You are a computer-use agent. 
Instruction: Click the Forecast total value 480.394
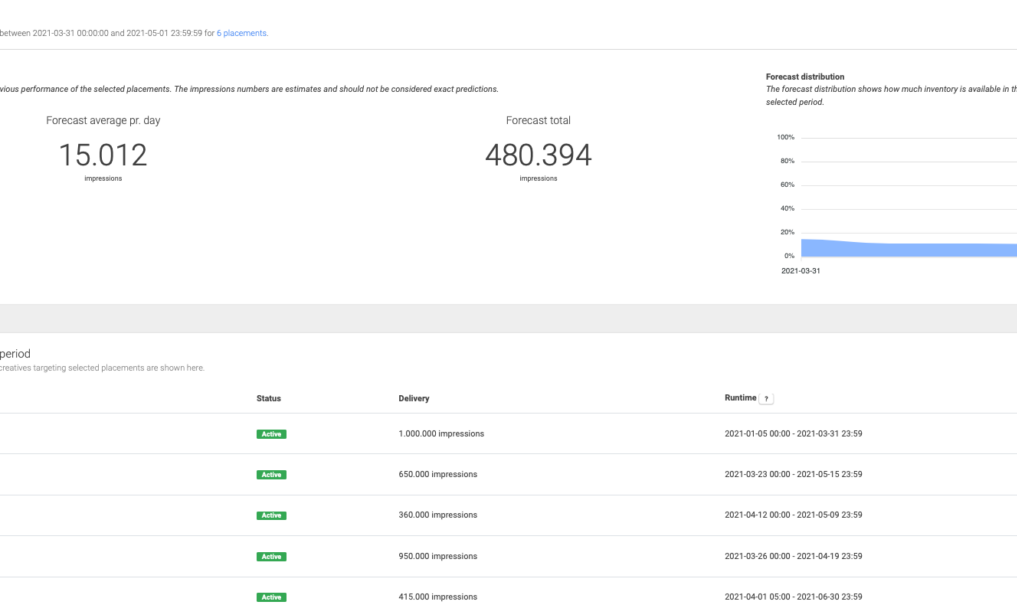click(x=538, y=155)
